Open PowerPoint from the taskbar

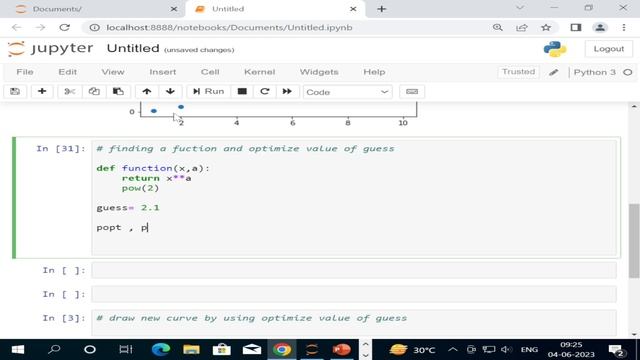pyautogui.click(x=342, y=349)
